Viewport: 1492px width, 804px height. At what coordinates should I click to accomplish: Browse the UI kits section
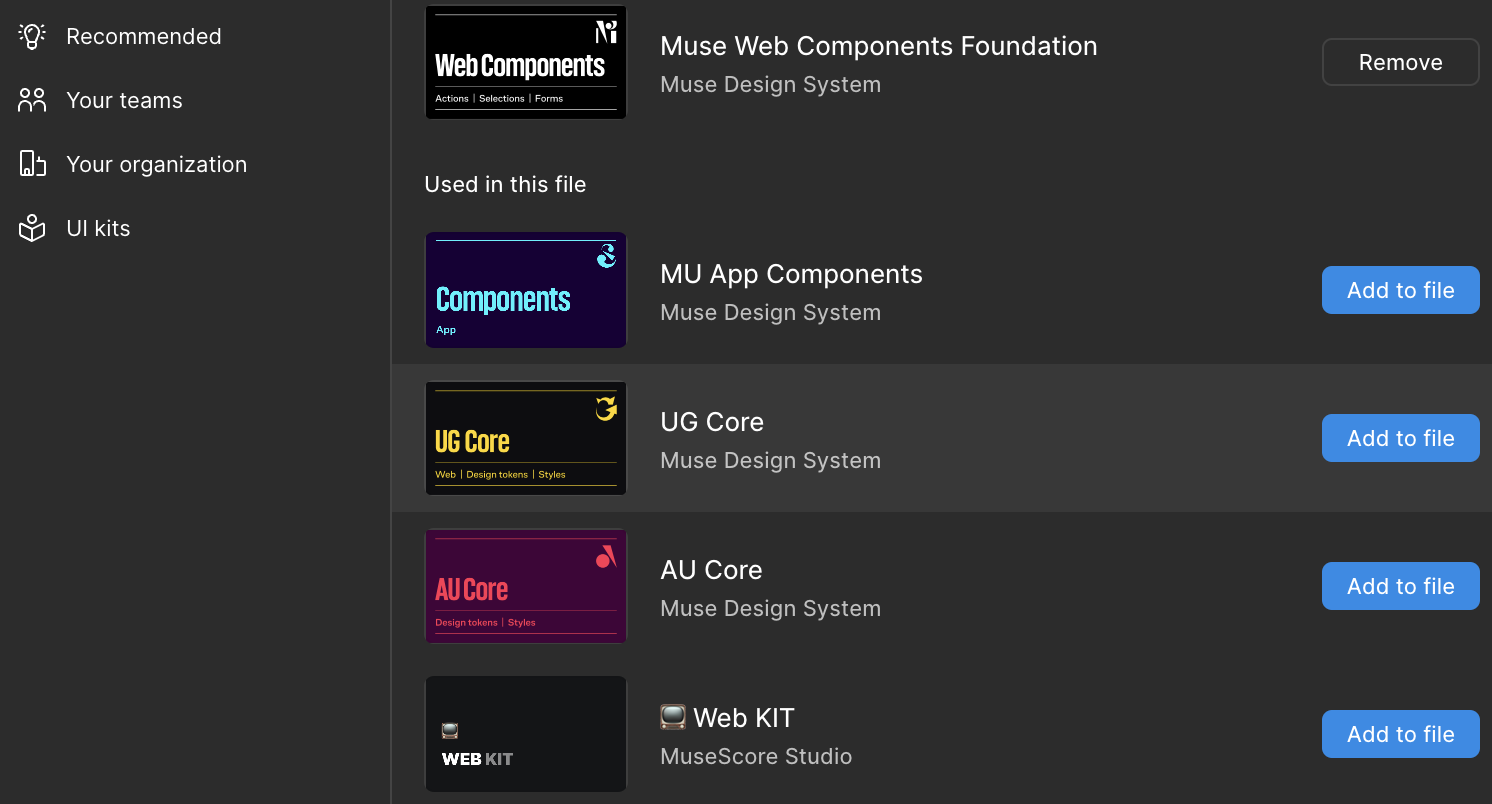[x=98, y=229]
